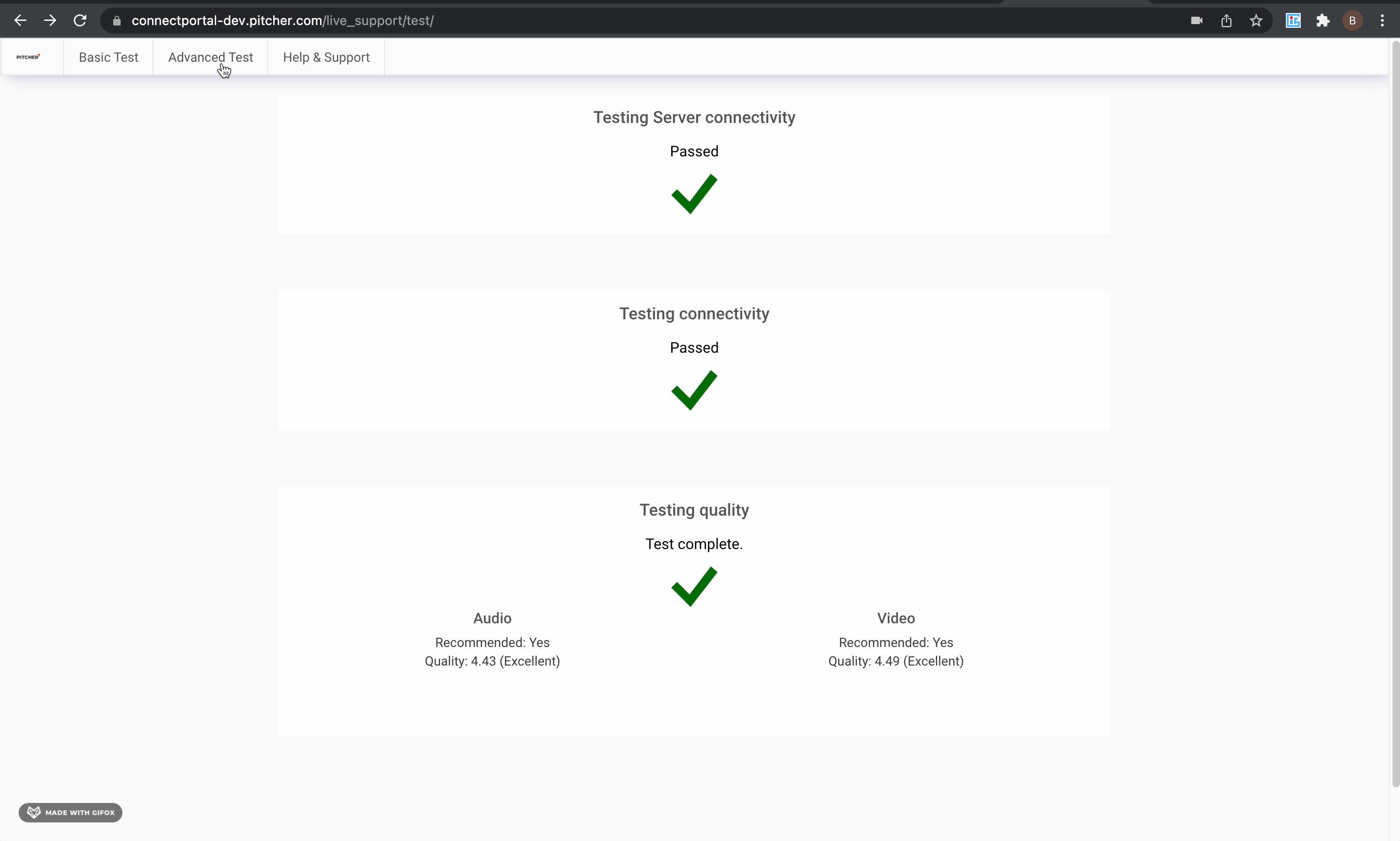Reload the current page

click(x=80, y=21)
